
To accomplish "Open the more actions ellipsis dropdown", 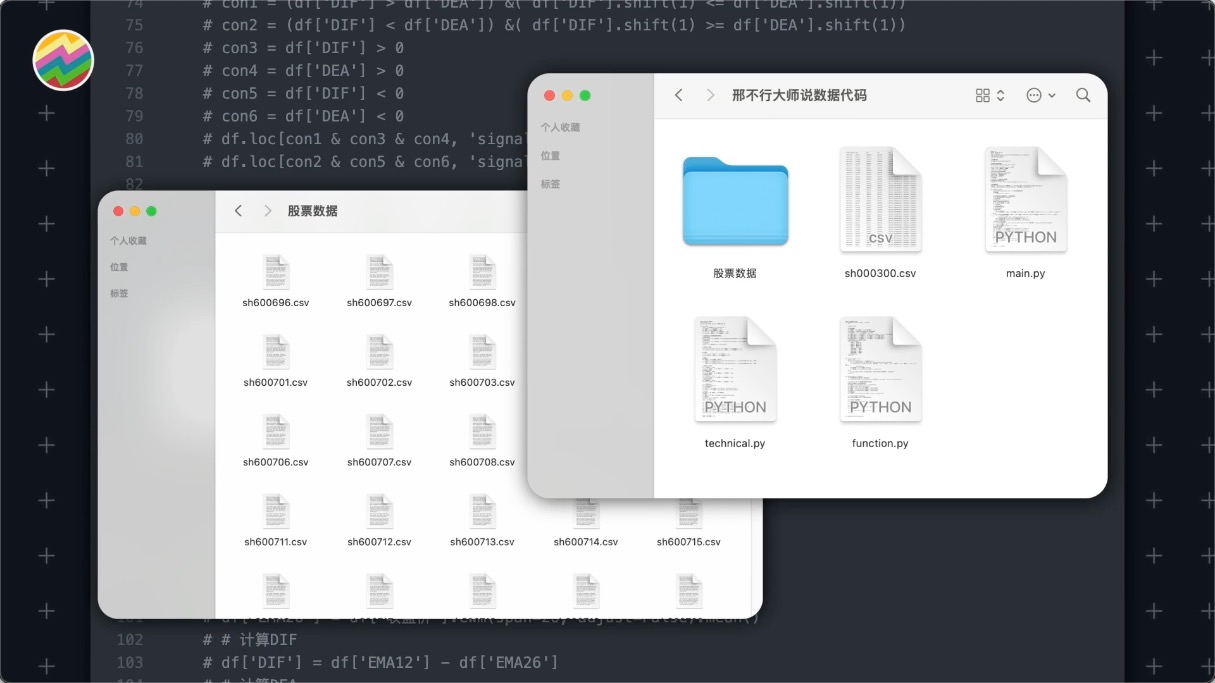I will click(1040, 95).
